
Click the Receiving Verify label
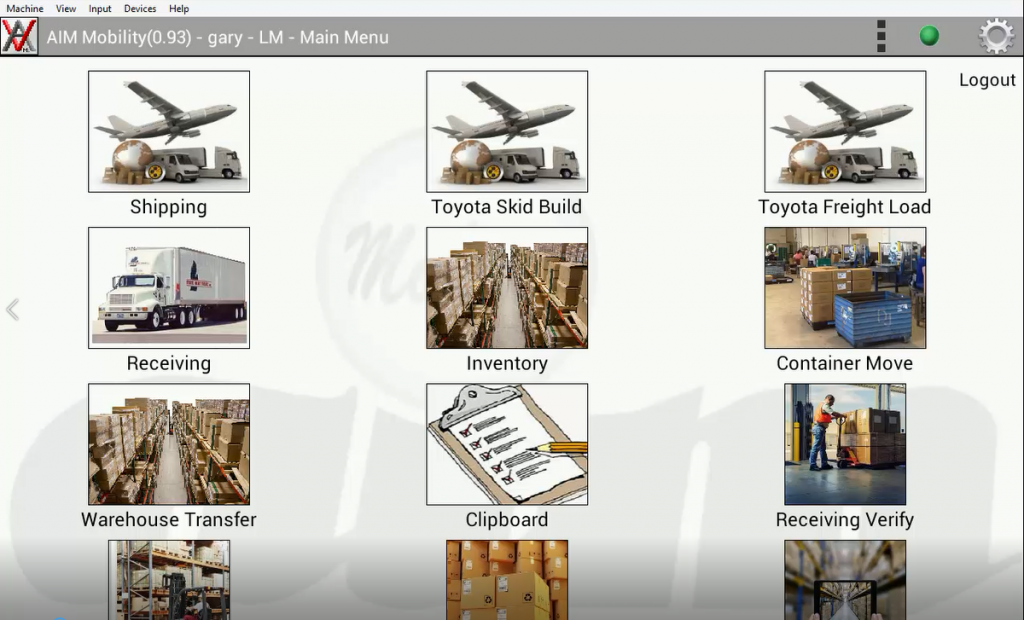[845, 519]
